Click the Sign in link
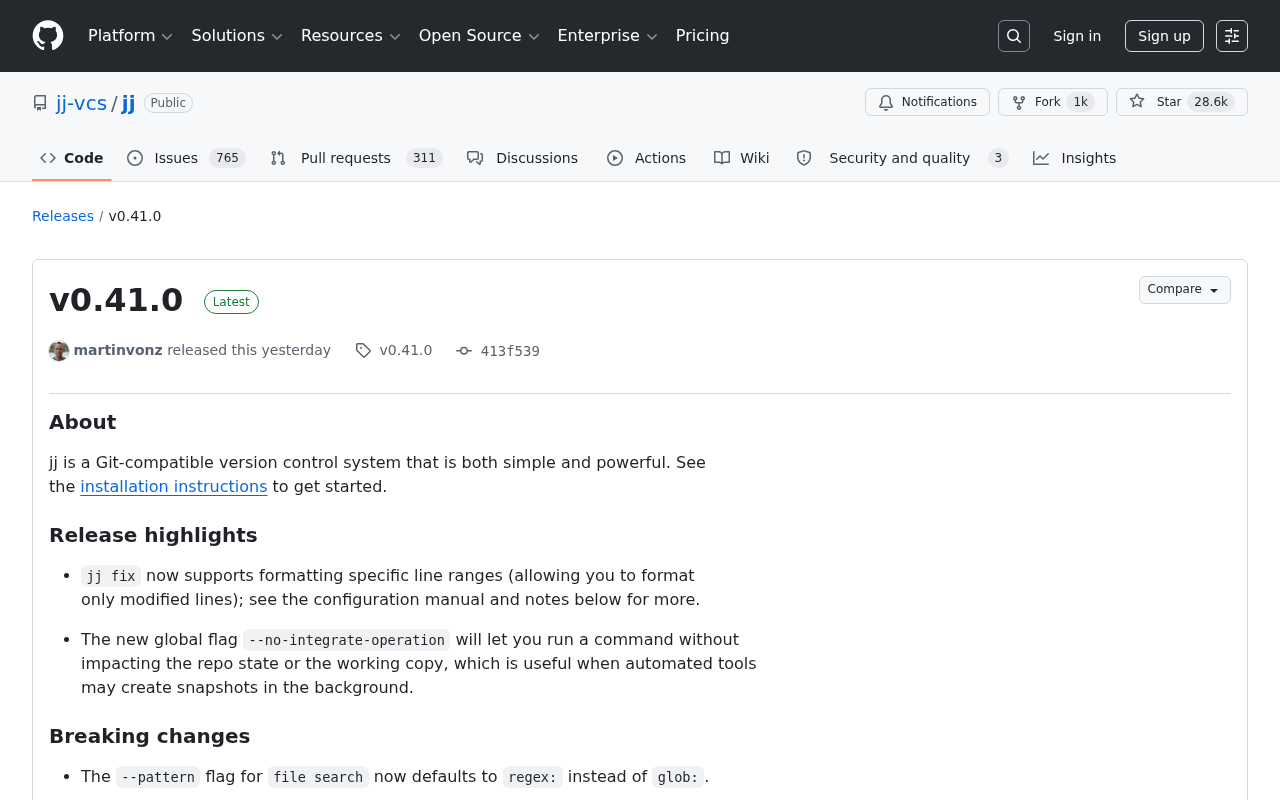Image resolution: width=1280 pixels, height=800 pixels. click(1077, 36)
